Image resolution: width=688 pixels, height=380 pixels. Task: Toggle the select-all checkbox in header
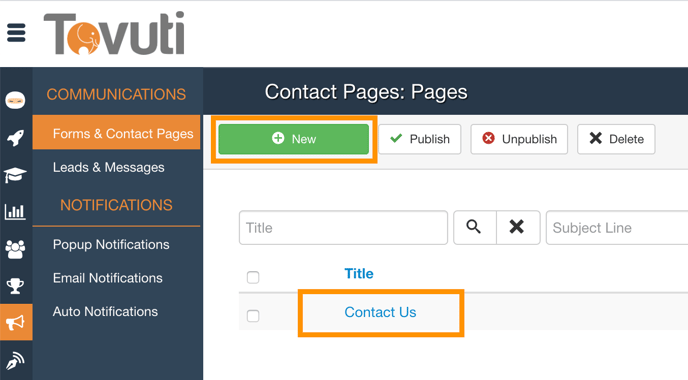pos(253,277)
